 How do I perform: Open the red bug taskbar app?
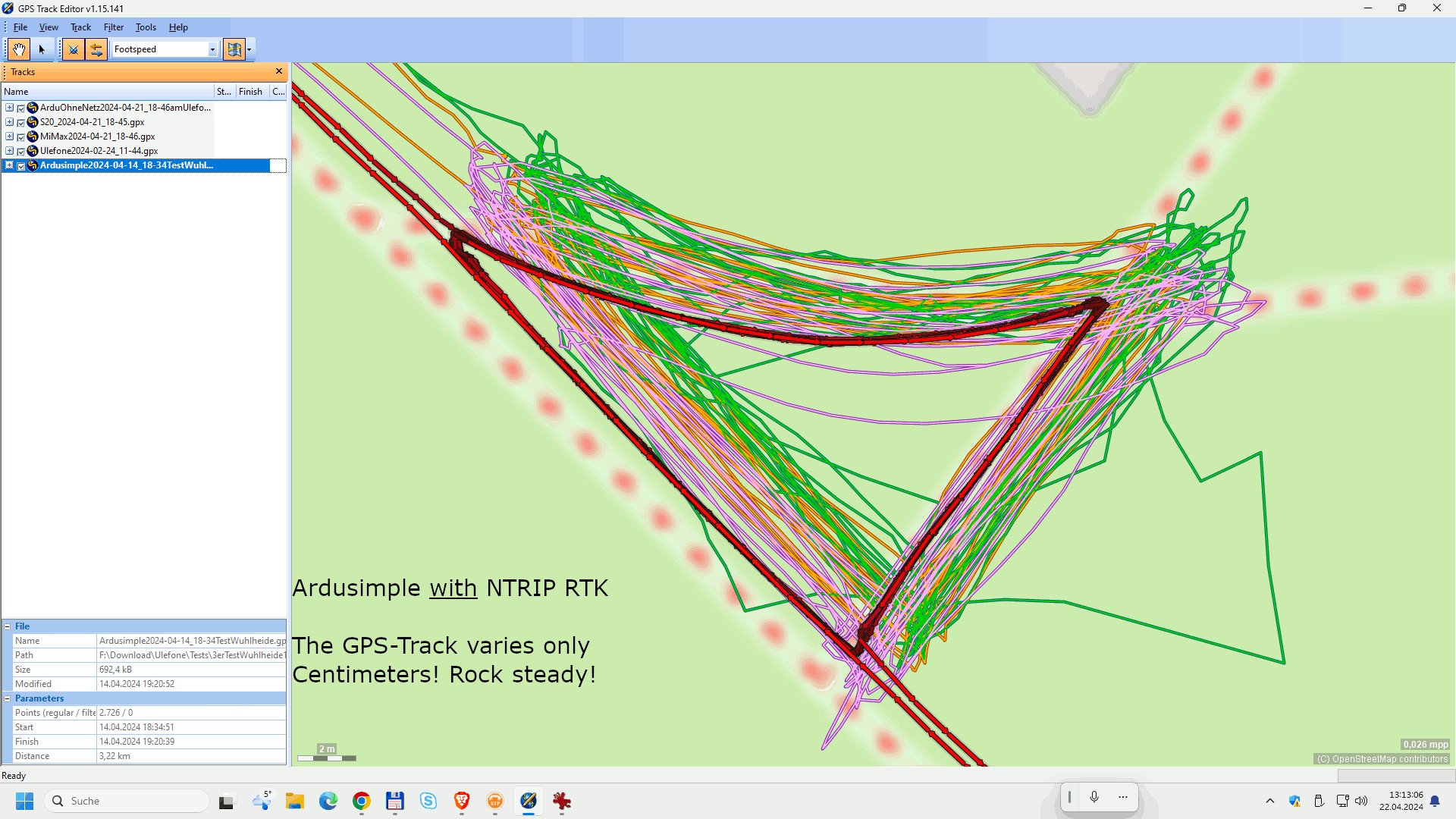562,801
